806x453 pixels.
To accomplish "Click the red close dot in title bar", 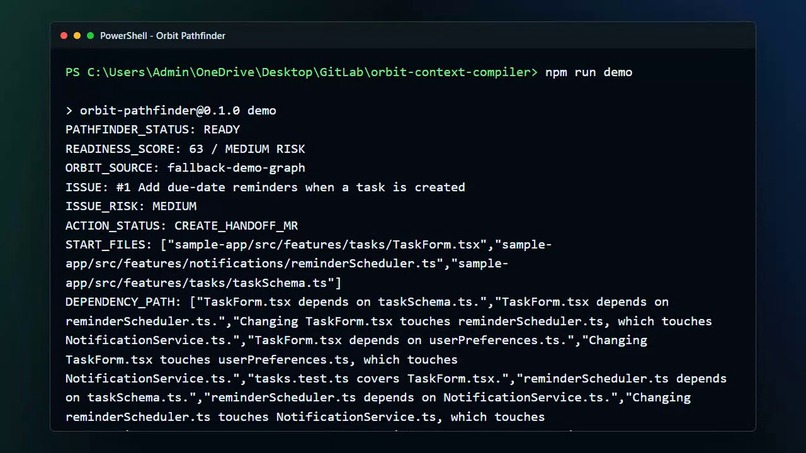I will click(x=64, y=35).
